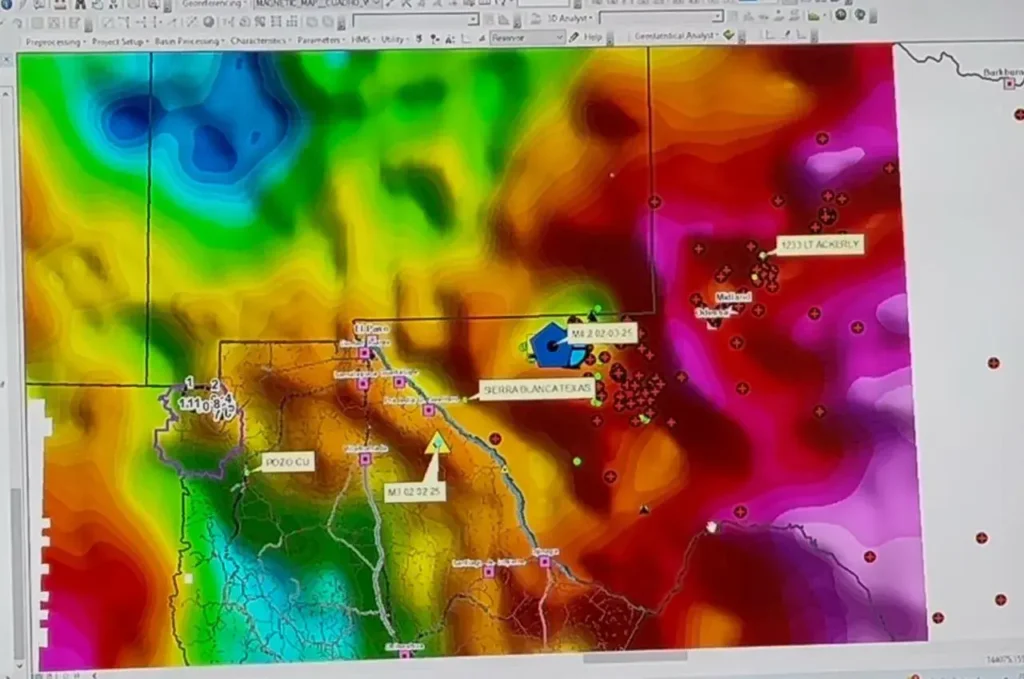
Task: Click the 'Odessa' map label
Action: click(711, 313)
